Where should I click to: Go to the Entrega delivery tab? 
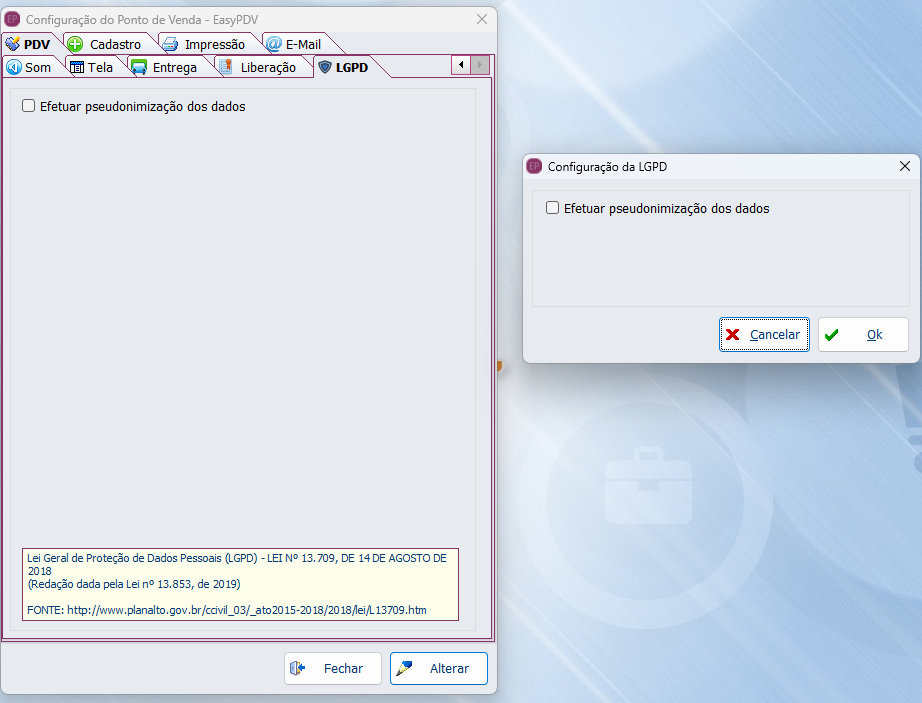(x=164, y=67)
